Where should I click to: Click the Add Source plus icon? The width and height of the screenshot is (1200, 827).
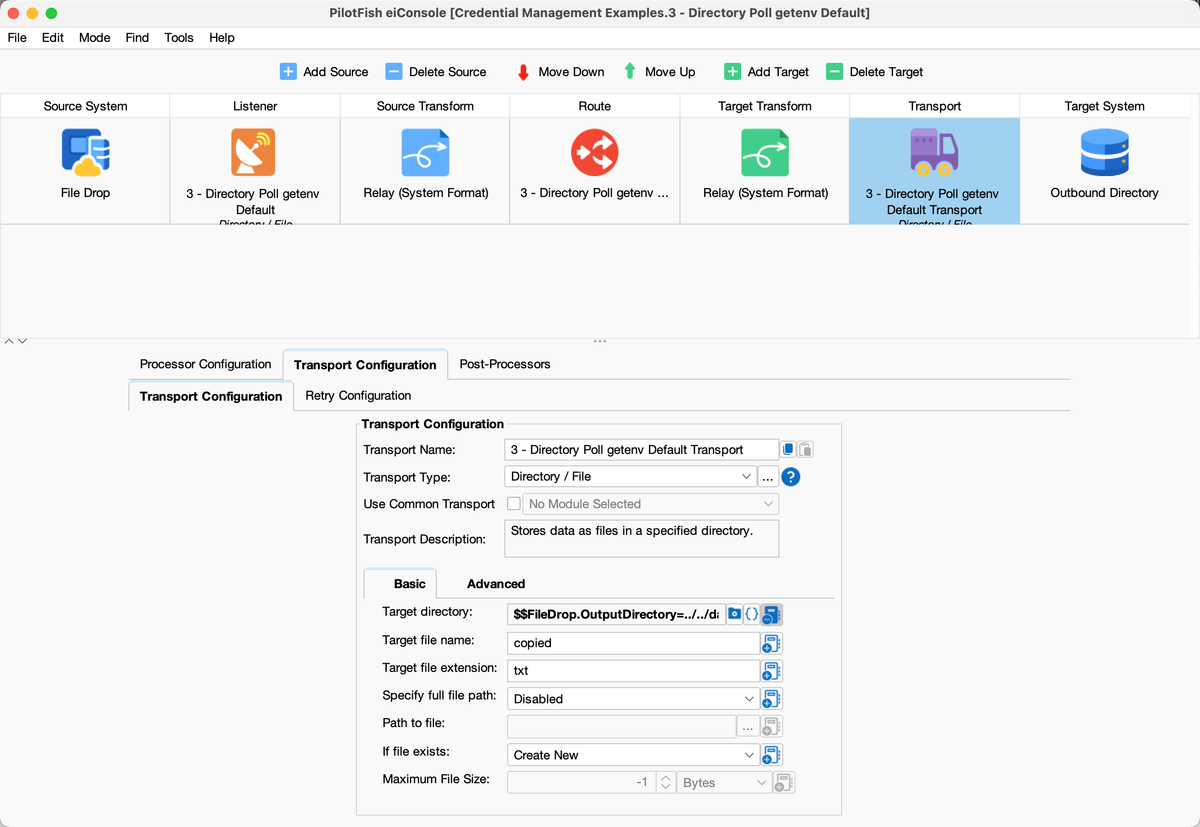pos(288,72)
